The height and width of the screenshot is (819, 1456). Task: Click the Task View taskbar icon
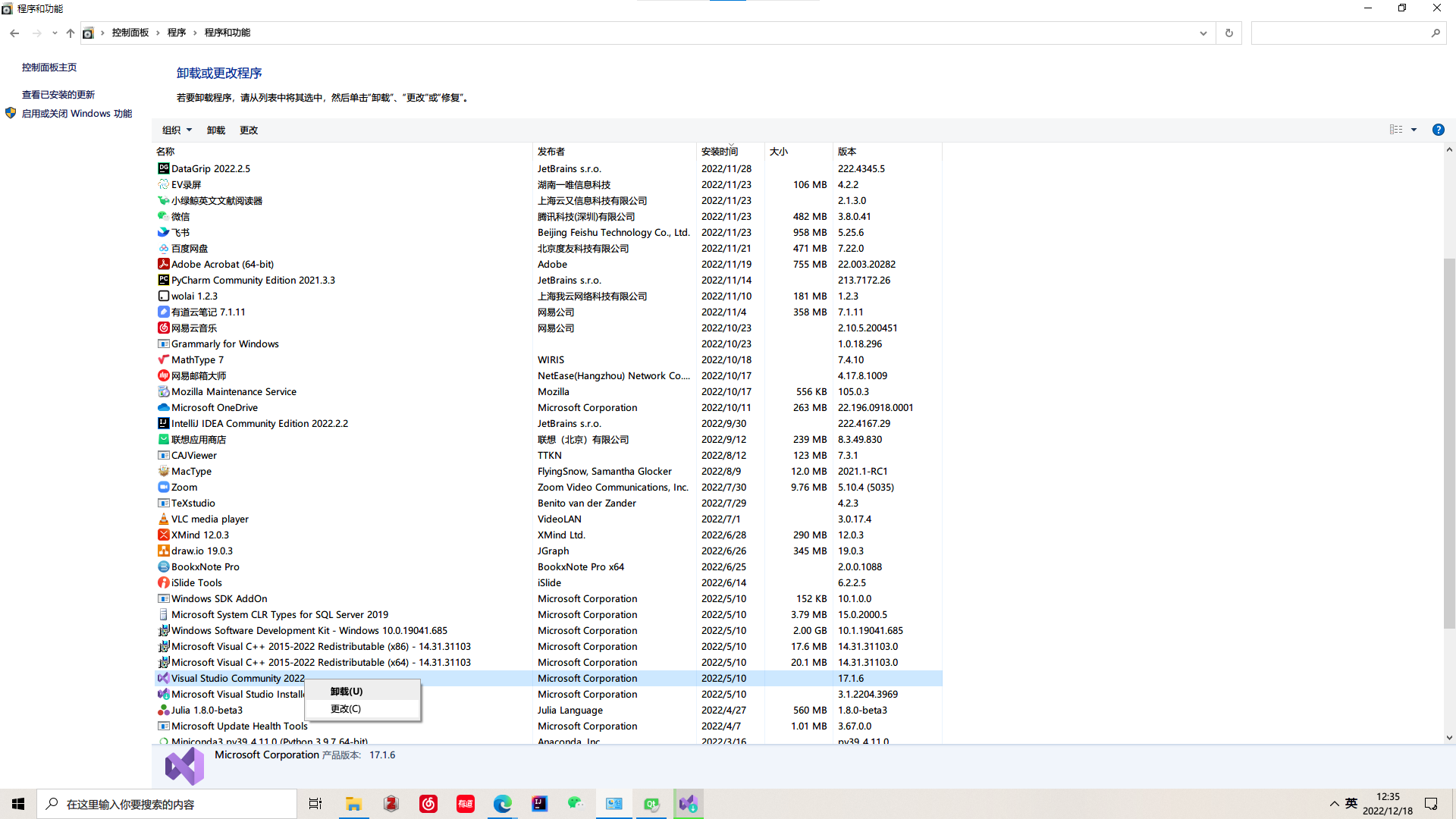pyautogui.click(x=315, y=804)
